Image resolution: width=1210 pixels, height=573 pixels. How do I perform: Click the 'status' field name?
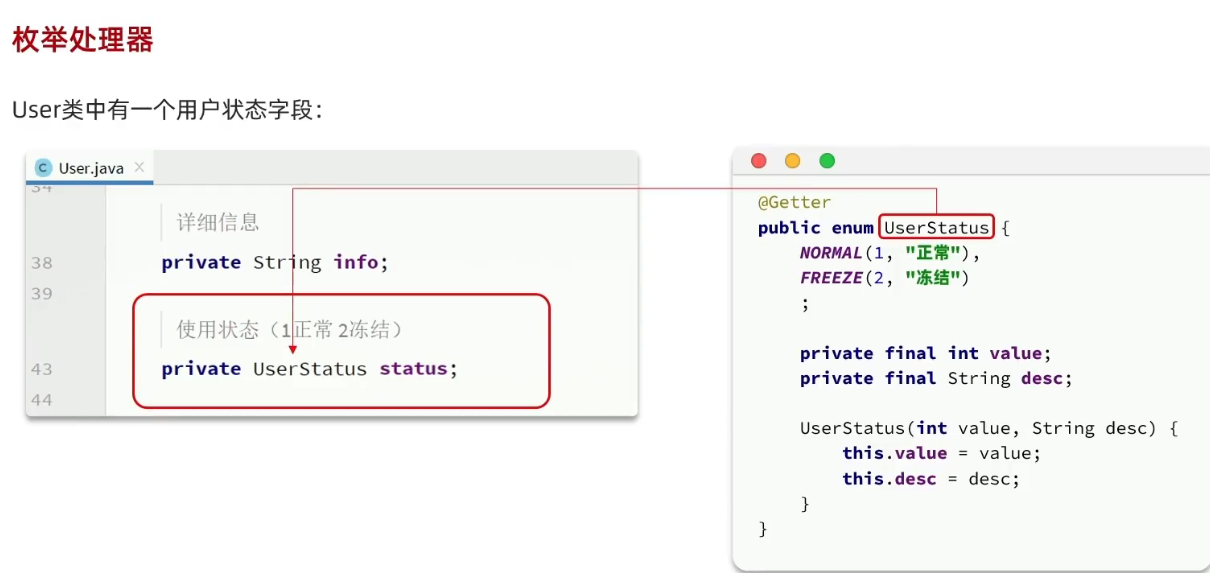[x=413, y=369]
